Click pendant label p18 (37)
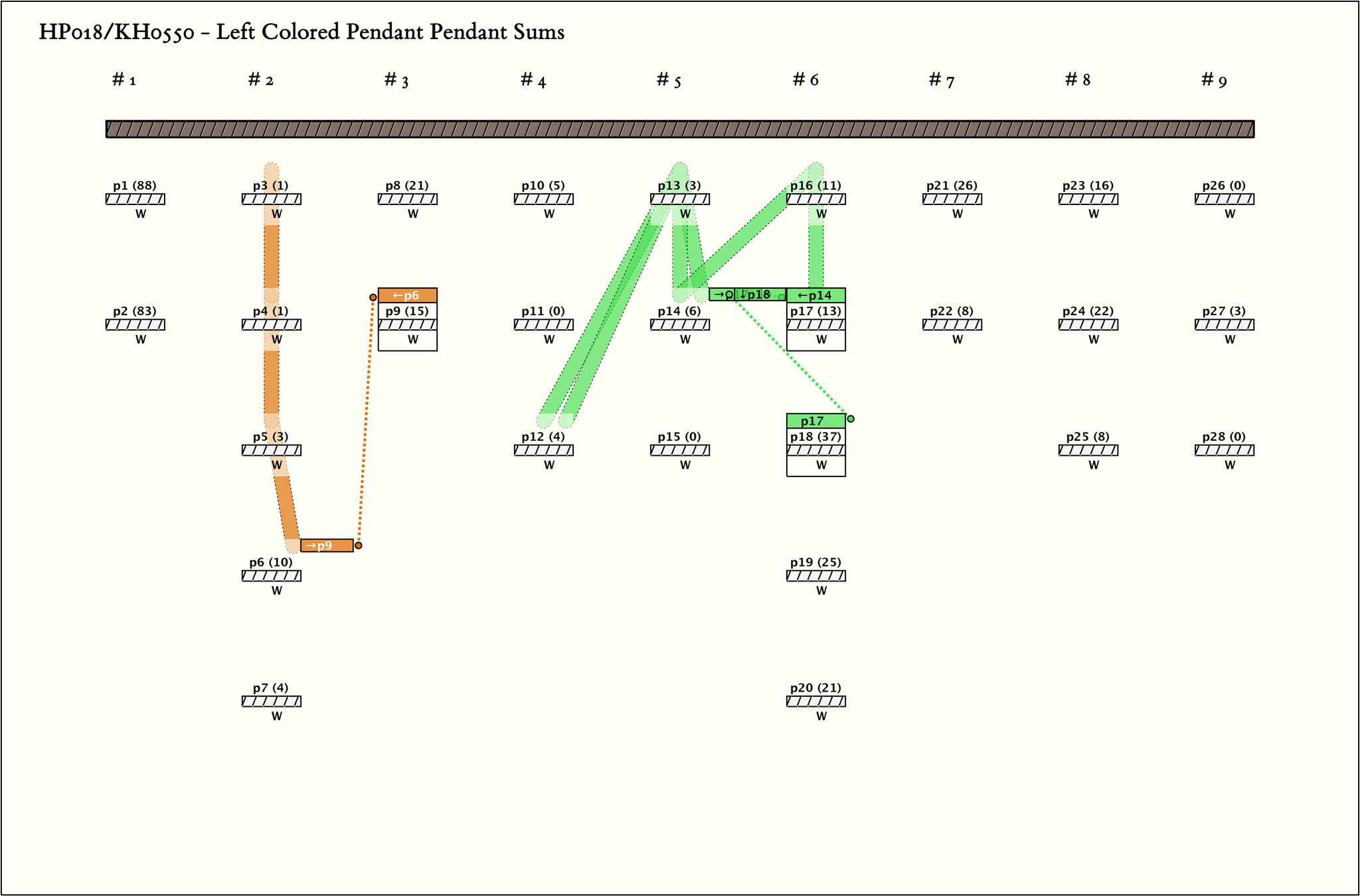Screen dimensions: 1360x896 point(815,437)
